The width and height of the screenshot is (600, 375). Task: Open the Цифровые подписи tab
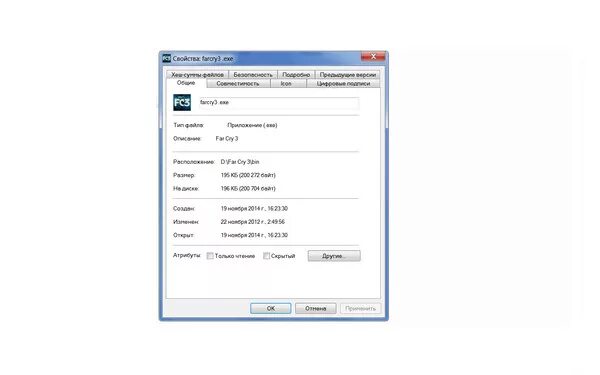pyautogui.click(x=343, y=83)
